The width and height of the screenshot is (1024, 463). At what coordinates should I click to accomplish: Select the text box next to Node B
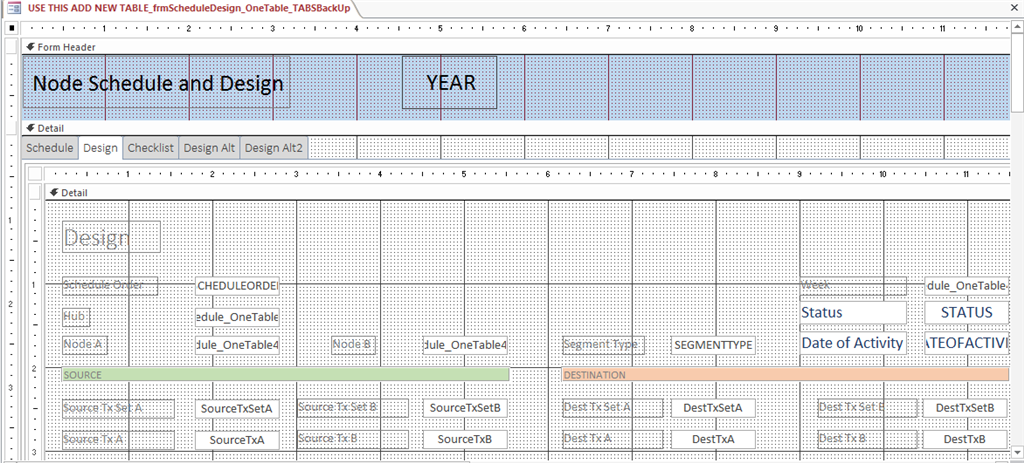[465, 345]
